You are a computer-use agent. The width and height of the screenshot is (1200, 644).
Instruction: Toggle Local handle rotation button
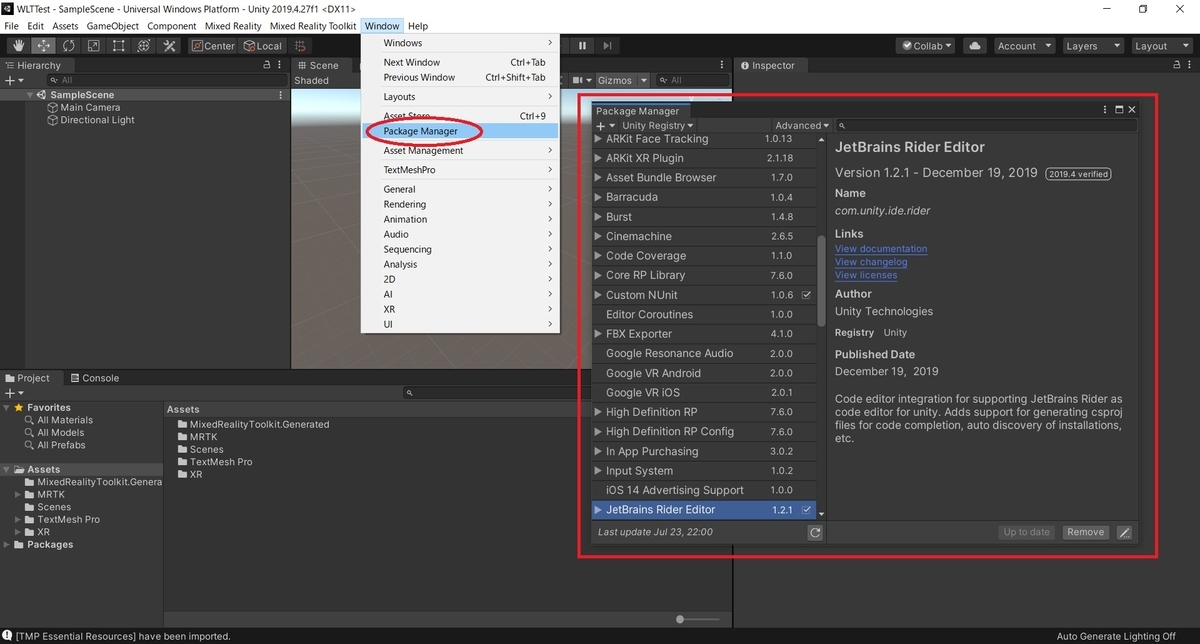click(263, 46)
